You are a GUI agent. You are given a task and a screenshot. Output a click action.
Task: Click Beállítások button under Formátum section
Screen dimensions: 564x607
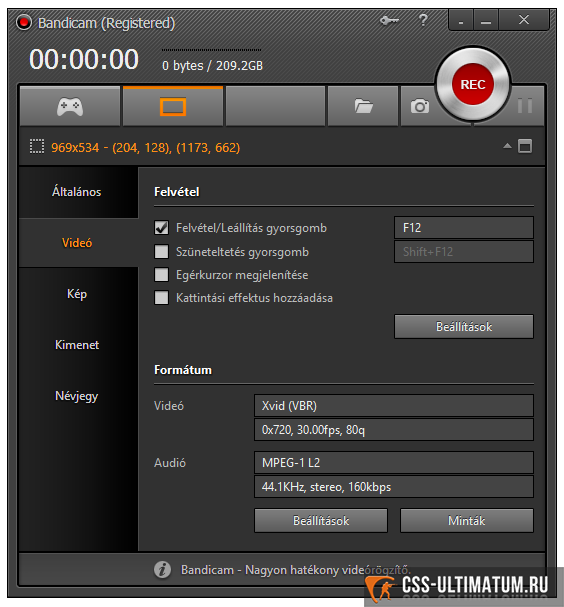point(321,521)
